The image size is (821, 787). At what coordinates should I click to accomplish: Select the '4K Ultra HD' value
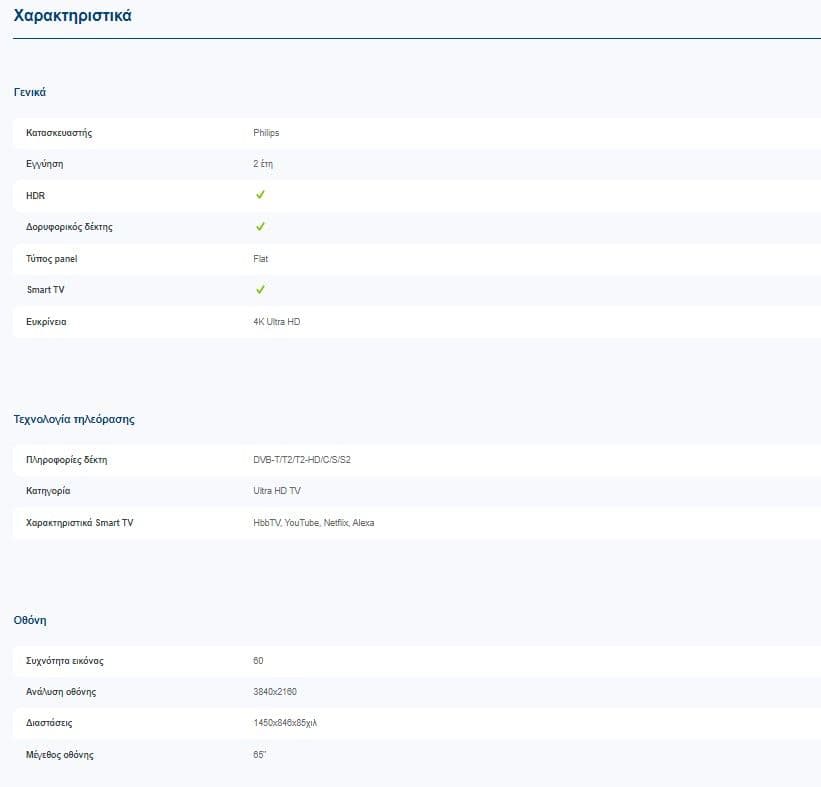[x=277, y=322]
